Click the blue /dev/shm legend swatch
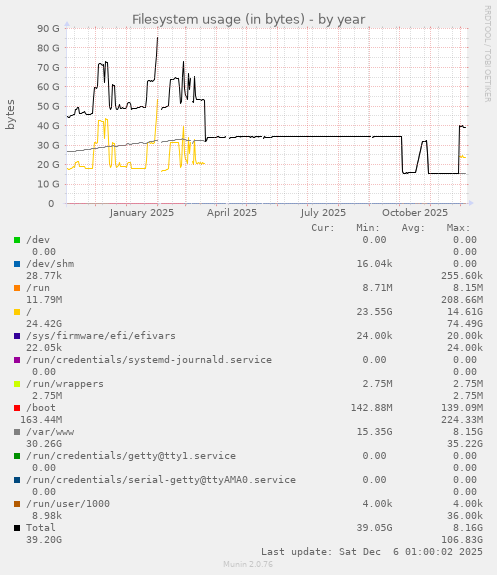The width and height of the screenshot is (497, 575). [x=17, y=264]
